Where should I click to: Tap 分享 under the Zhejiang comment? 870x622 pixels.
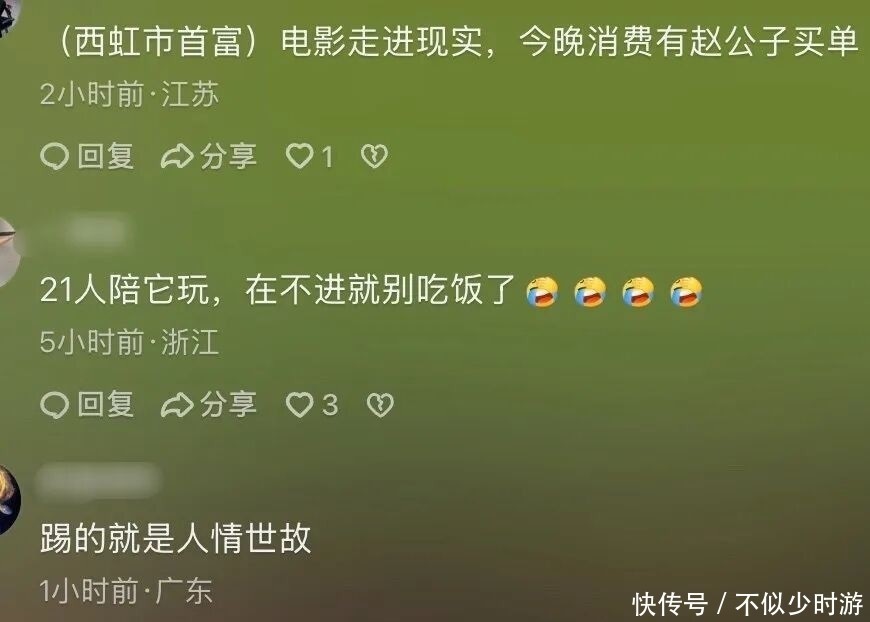[x=229, y=404]
